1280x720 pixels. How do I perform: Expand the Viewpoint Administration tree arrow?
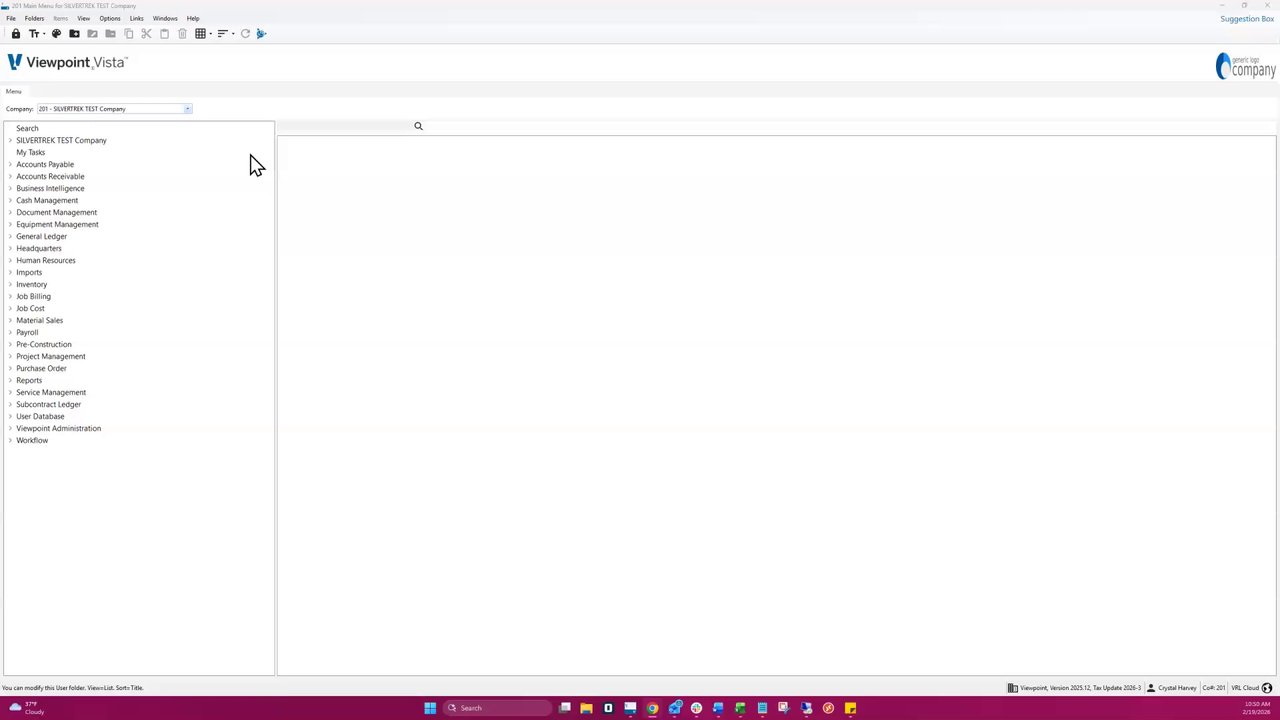click(x=10, y=428)
